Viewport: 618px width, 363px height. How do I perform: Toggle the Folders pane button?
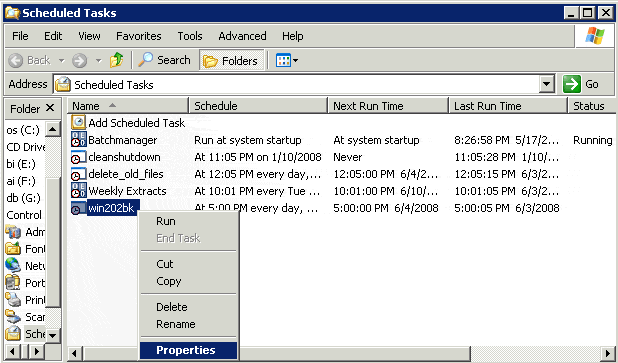coord(231,60)
